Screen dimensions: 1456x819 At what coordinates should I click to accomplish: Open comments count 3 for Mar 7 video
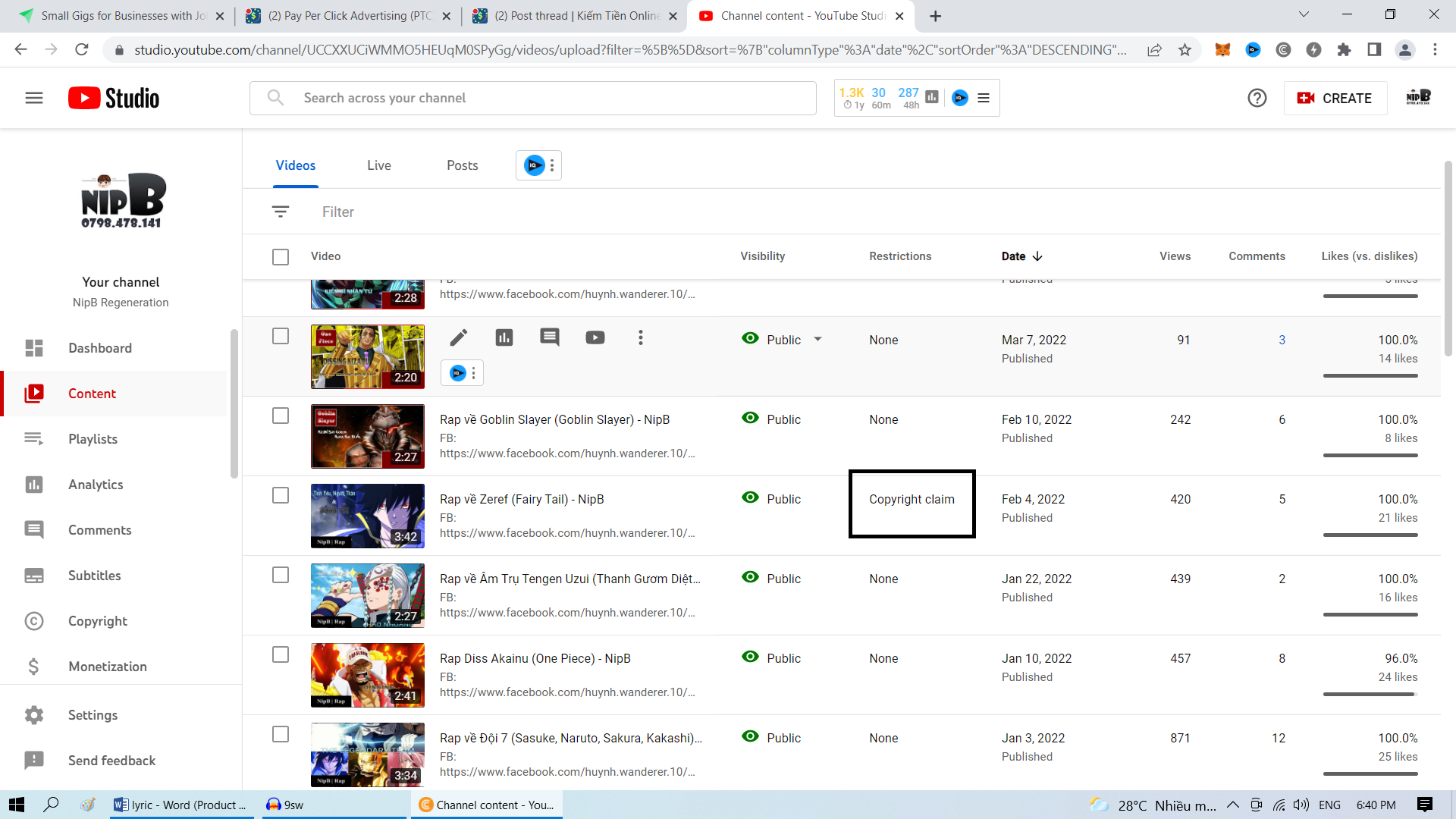point(1282,340)
